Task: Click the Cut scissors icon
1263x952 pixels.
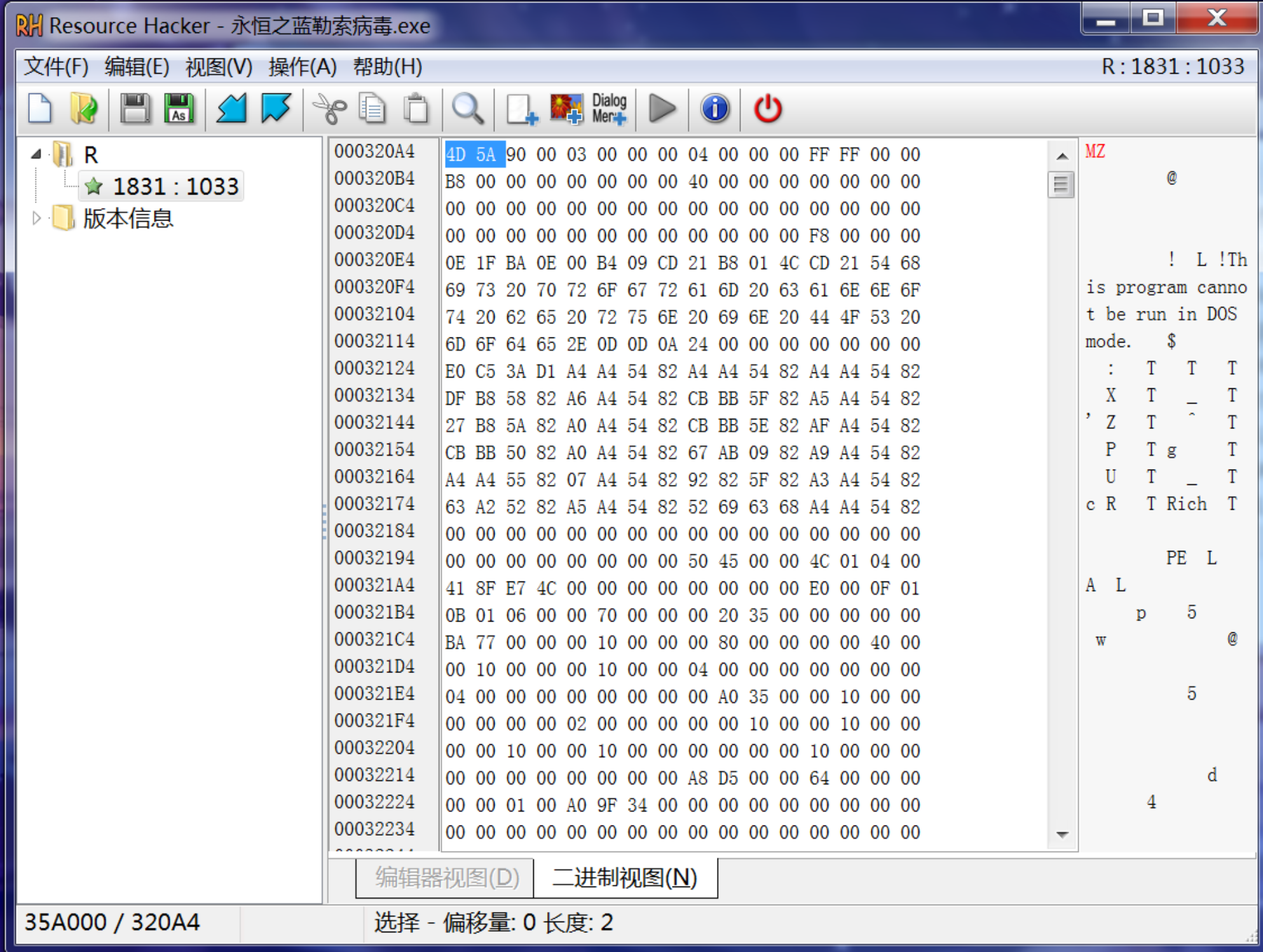Action: (330, 109)
